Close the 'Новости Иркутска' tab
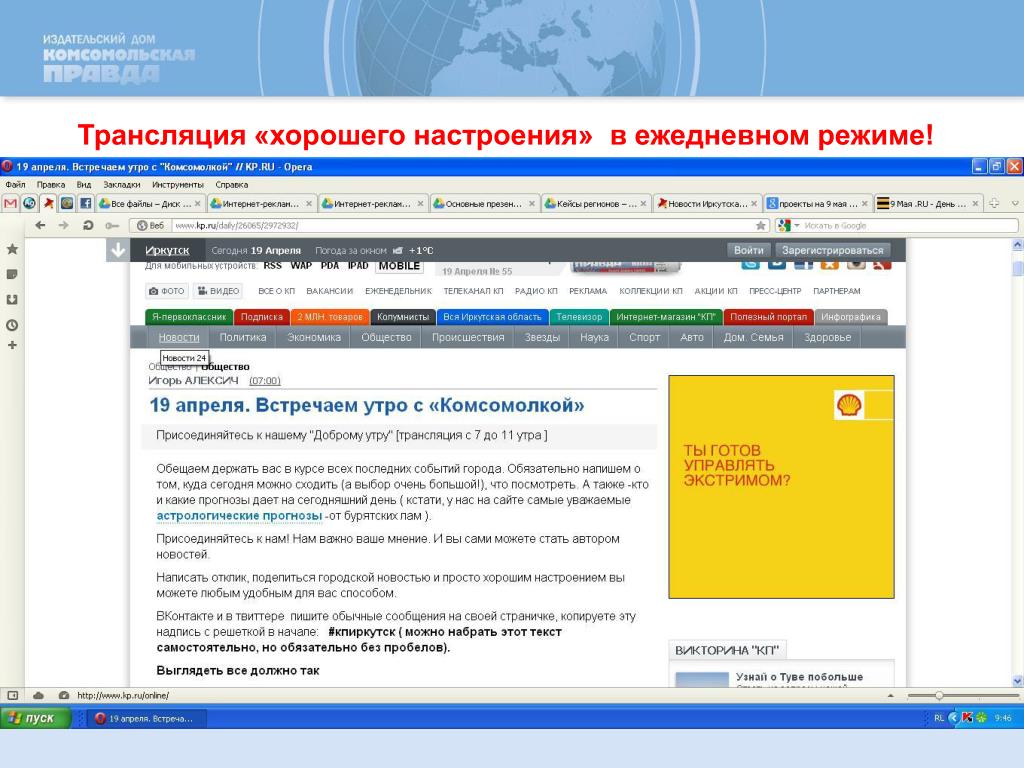The width and height of the screenshot is (1024, 768). pos(754,204)
